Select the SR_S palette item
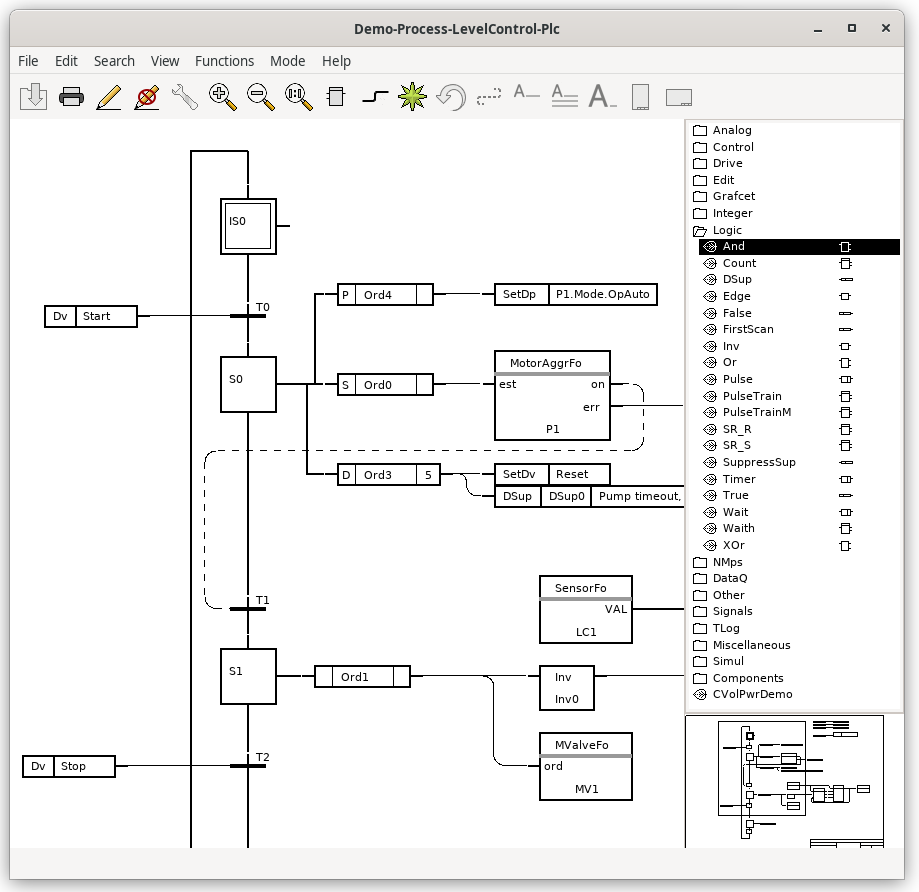 (799, 446)
